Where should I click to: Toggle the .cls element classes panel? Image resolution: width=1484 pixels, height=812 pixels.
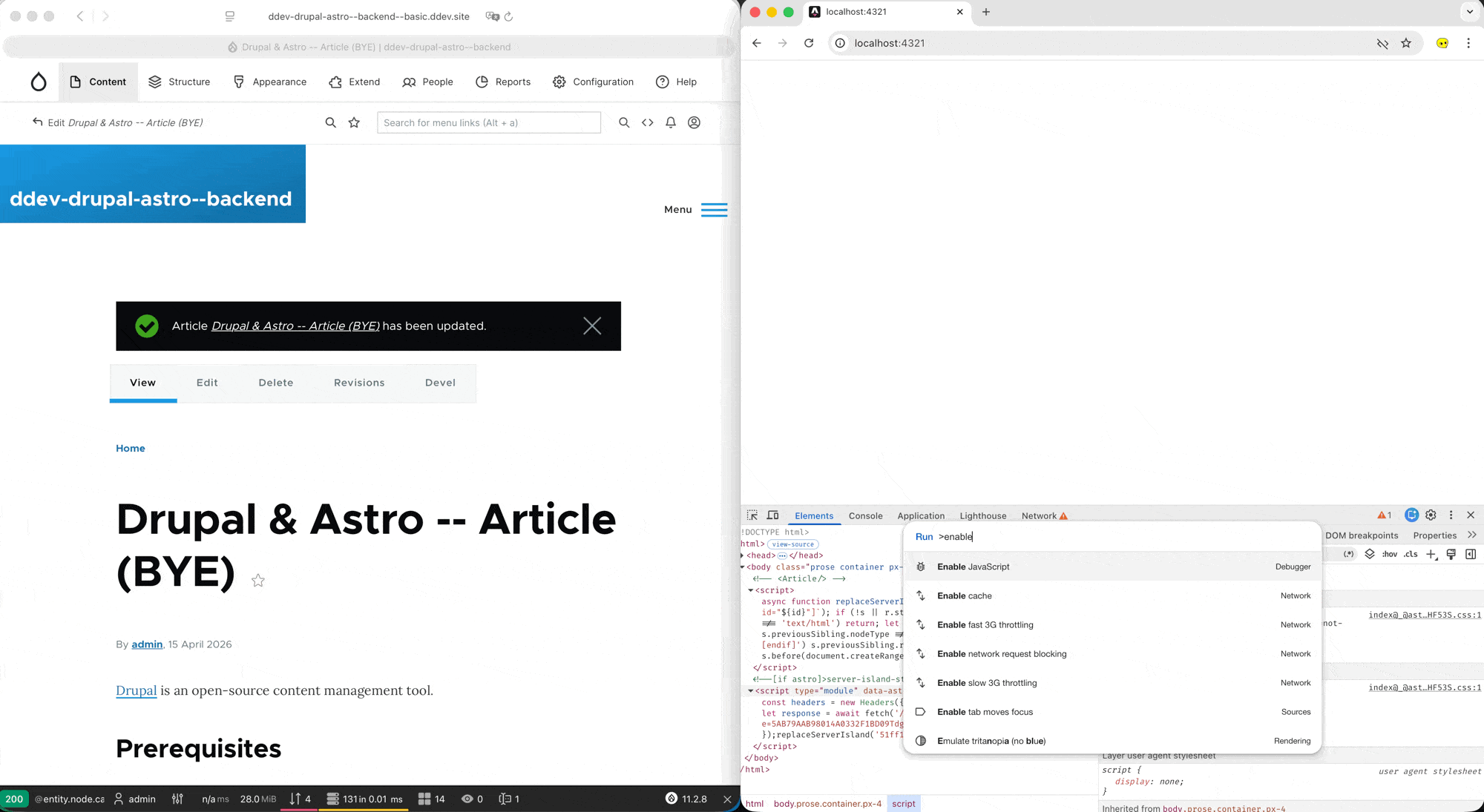click(1411, 554)
